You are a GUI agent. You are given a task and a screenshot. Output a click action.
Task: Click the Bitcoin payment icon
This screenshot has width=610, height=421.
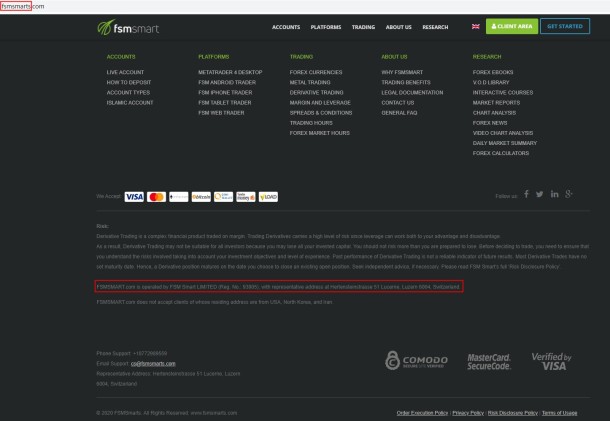[x=202, y=196]
